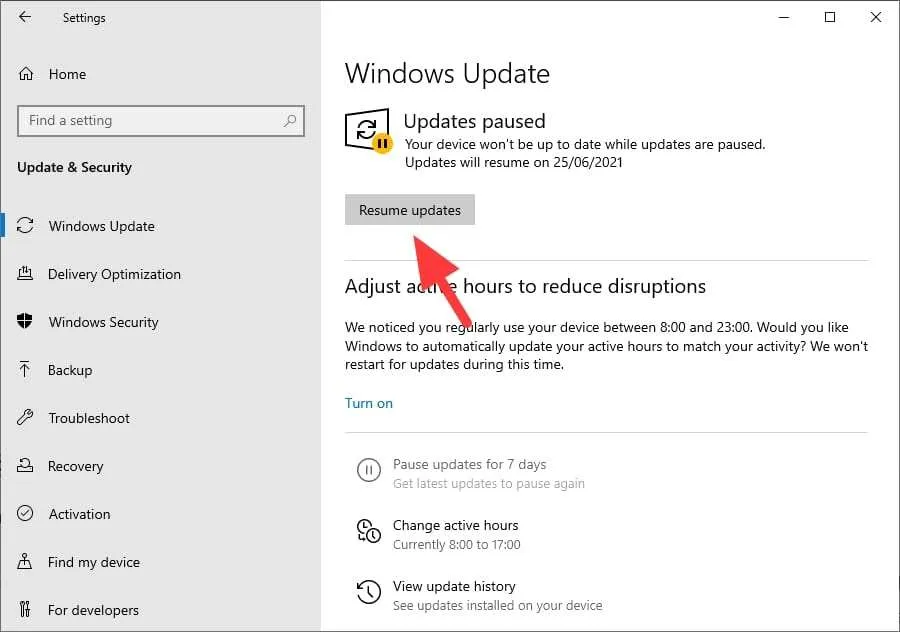
Task: Click Pause updates for 7 days
Action: point(470,464)
